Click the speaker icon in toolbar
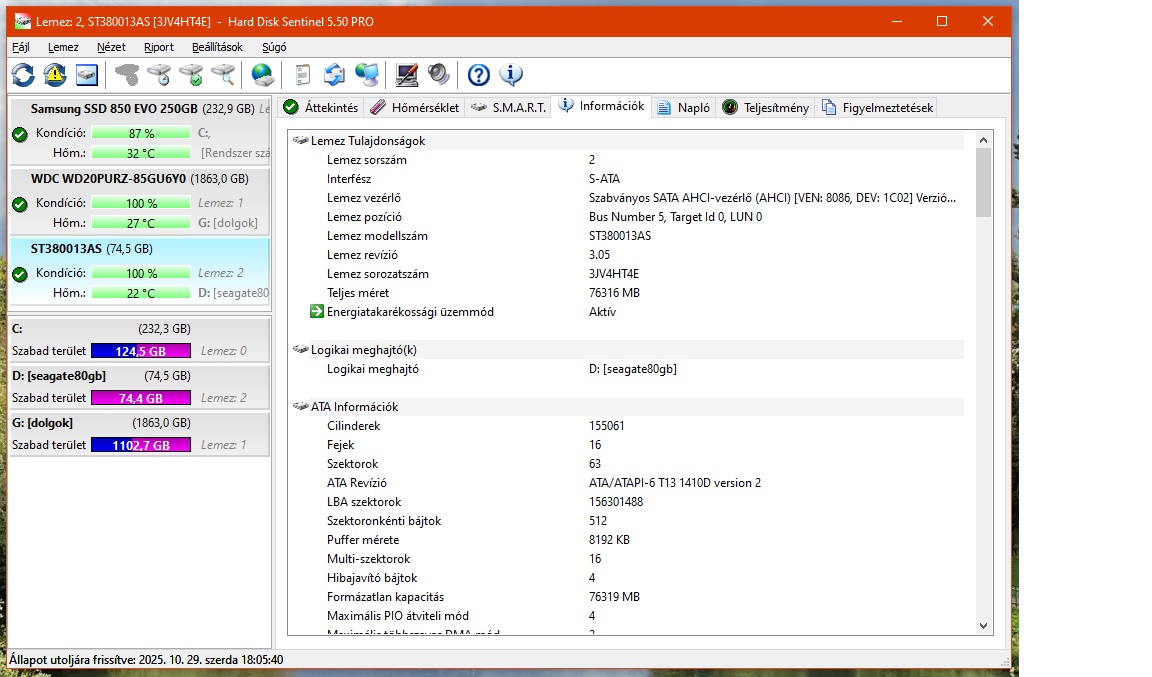 438,75
